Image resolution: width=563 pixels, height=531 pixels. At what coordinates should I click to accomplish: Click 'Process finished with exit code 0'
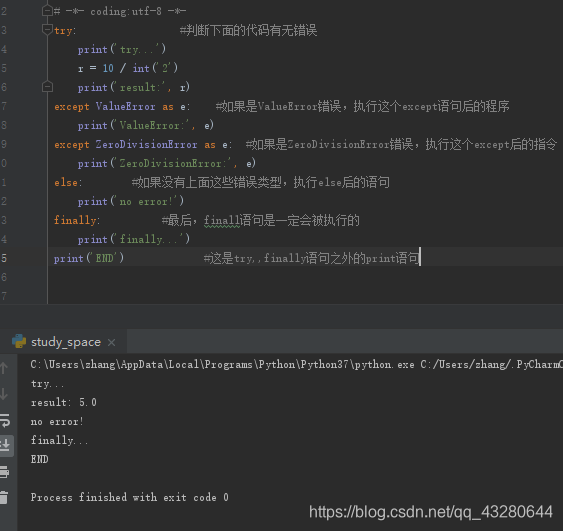[x=130, y=497]
